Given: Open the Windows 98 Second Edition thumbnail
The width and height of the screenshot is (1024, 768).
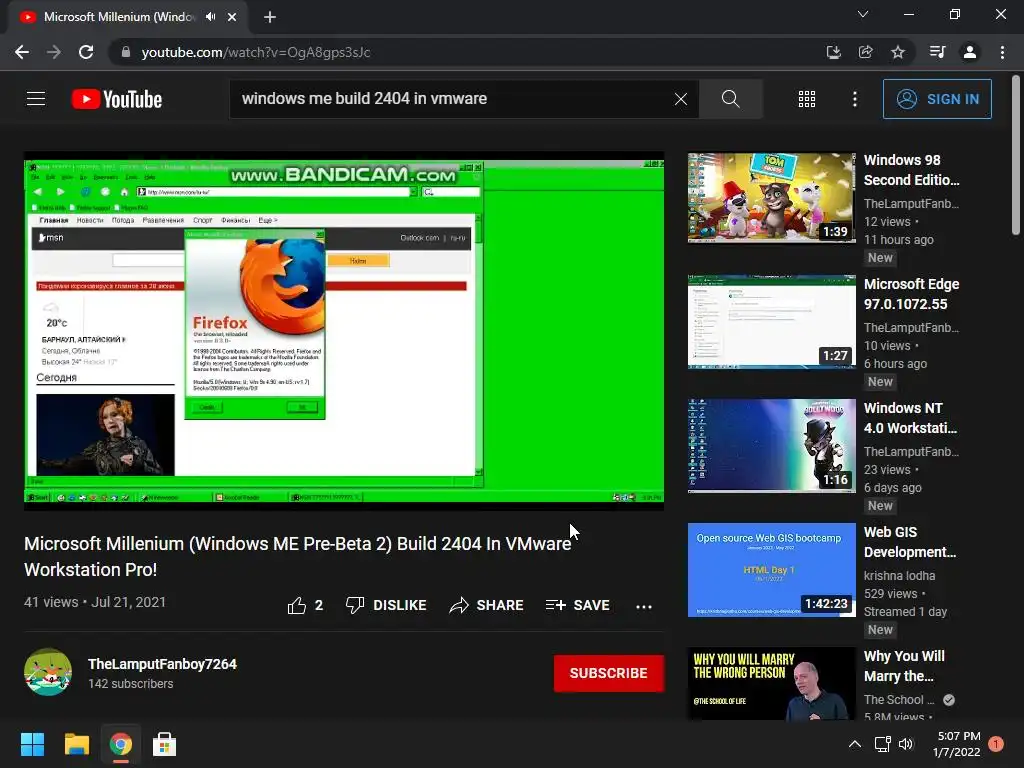Looking at the screenshot, I should click(x=771, y=198).
